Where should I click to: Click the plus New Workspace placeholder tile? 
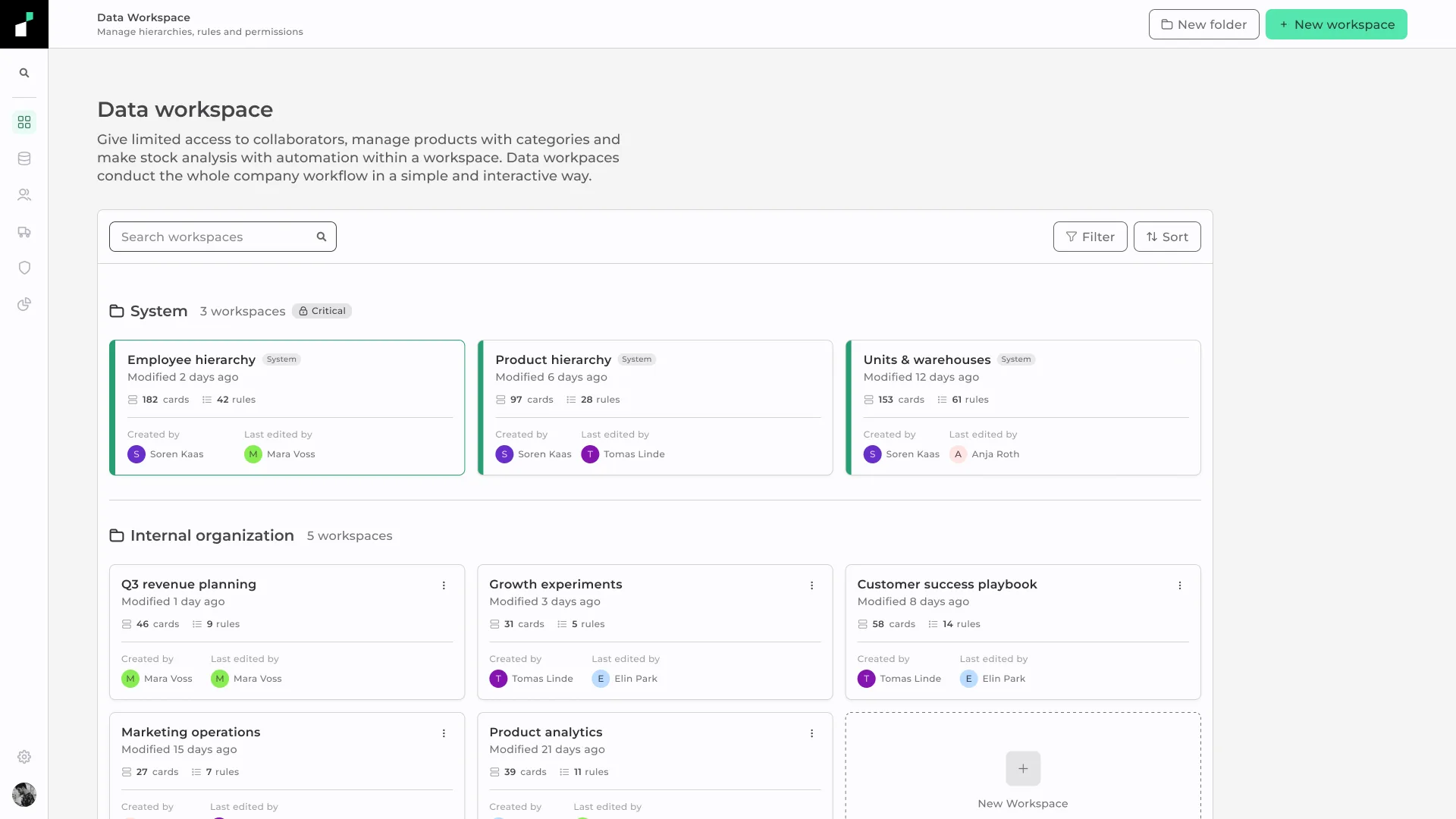coord(1023,766)
